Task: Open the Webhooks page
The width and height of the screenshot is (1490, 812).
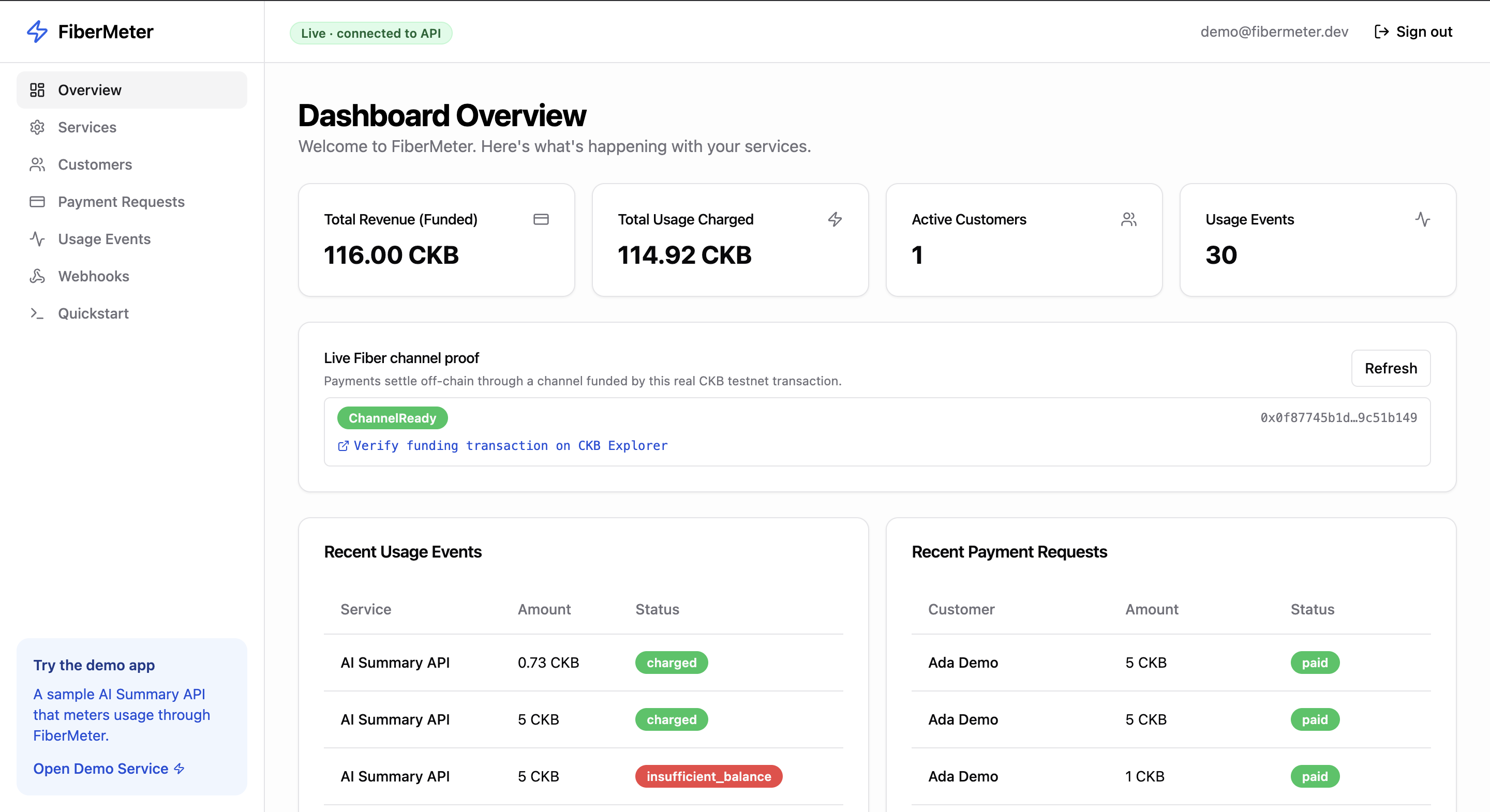Action: coord(132,277)
